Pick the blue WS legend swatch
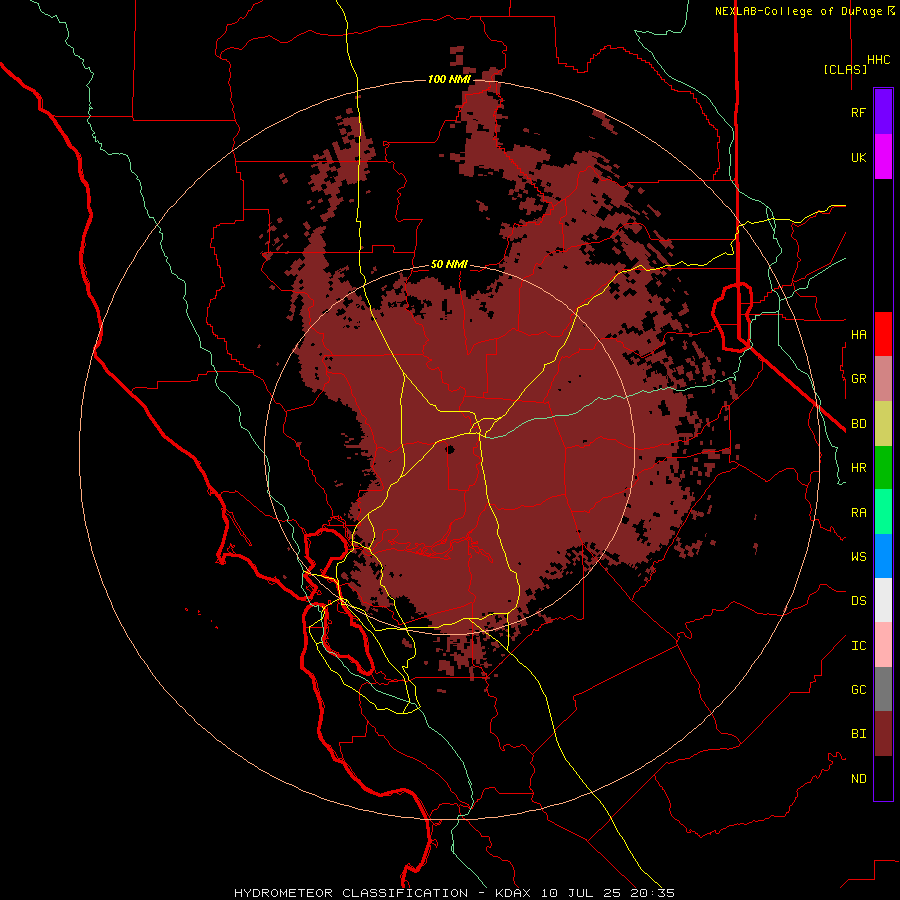The width and height of the screenshot is (900, 900). click(x=883, y=556)
